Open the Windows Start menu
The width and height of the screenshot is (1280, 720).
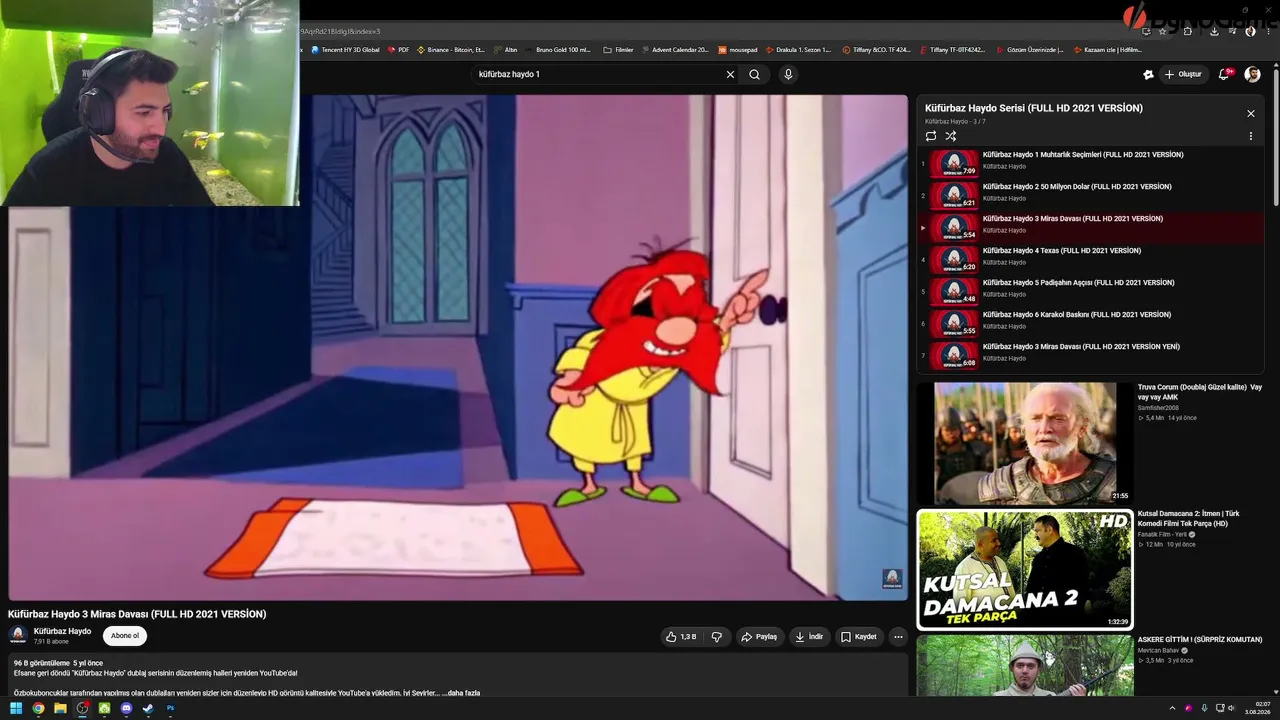click(16, 709)
